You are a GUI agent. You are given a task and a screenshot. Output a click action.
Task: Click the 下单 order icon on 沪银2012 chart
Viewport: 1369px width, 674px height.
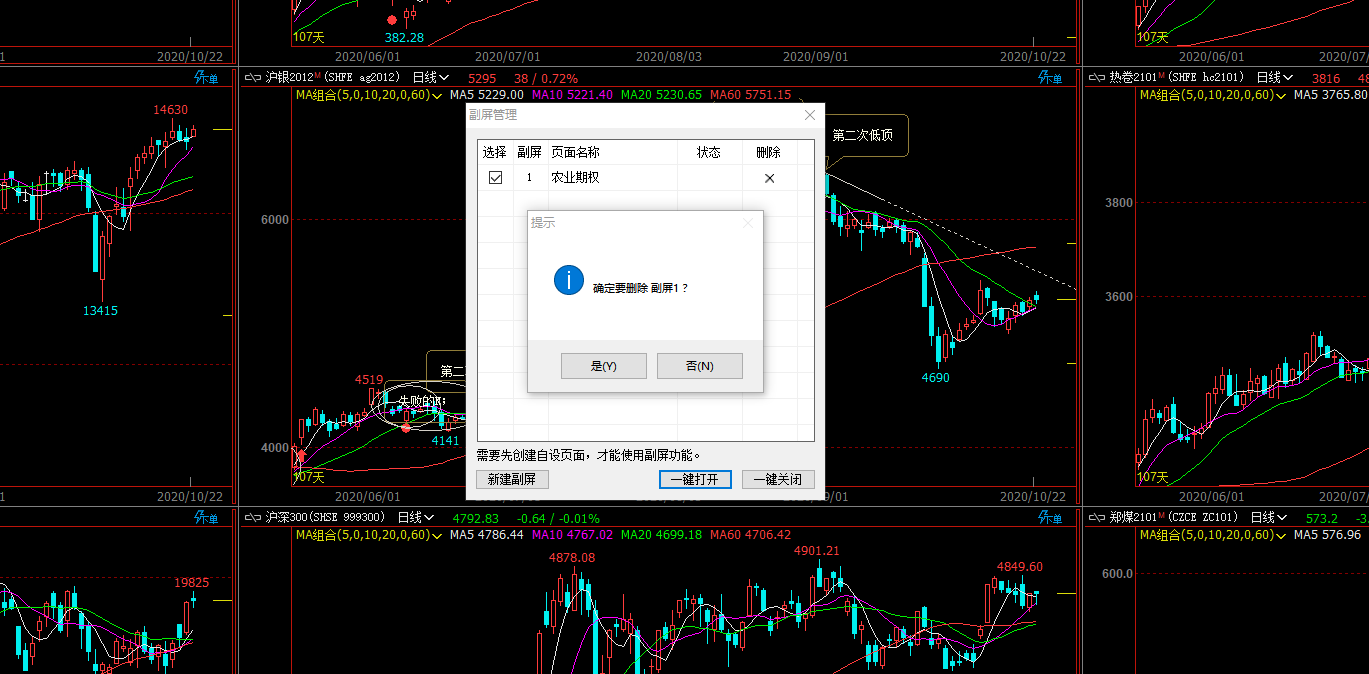1050,78
